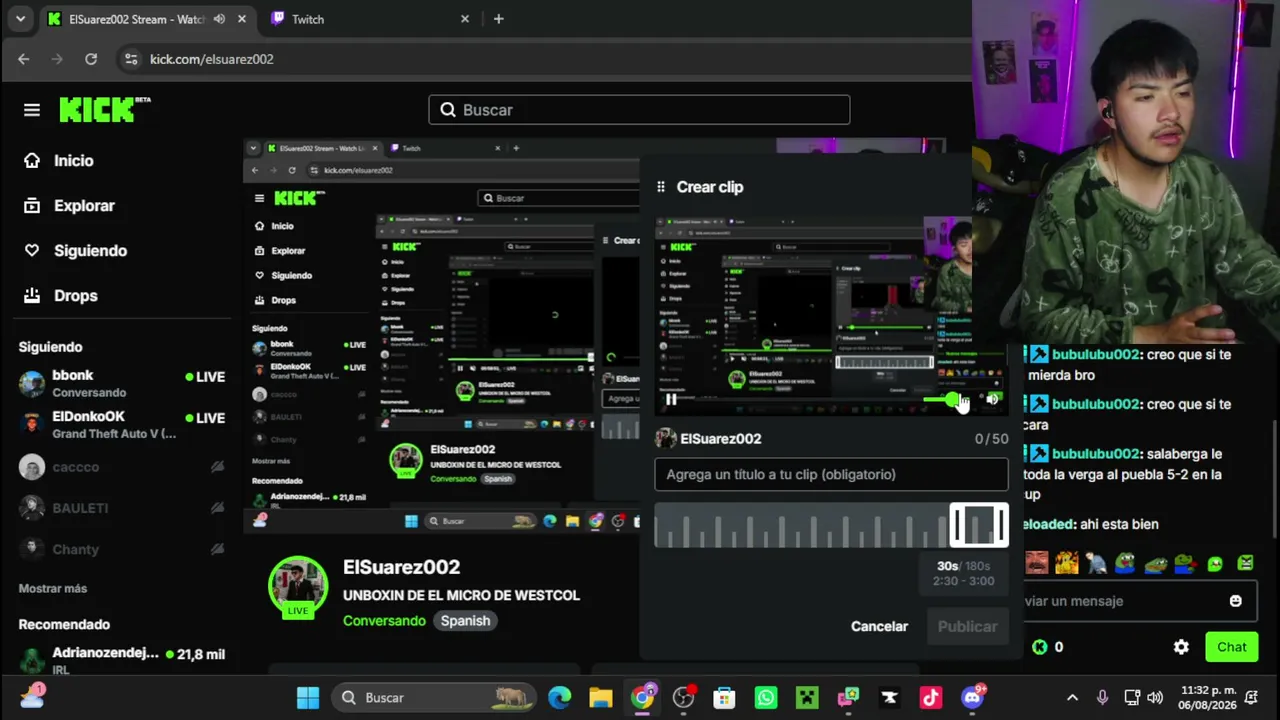The height and width of the screenshot is (720, 1280).
Task: Grab the Crear clip drag handle
Action: click(660, 187)
